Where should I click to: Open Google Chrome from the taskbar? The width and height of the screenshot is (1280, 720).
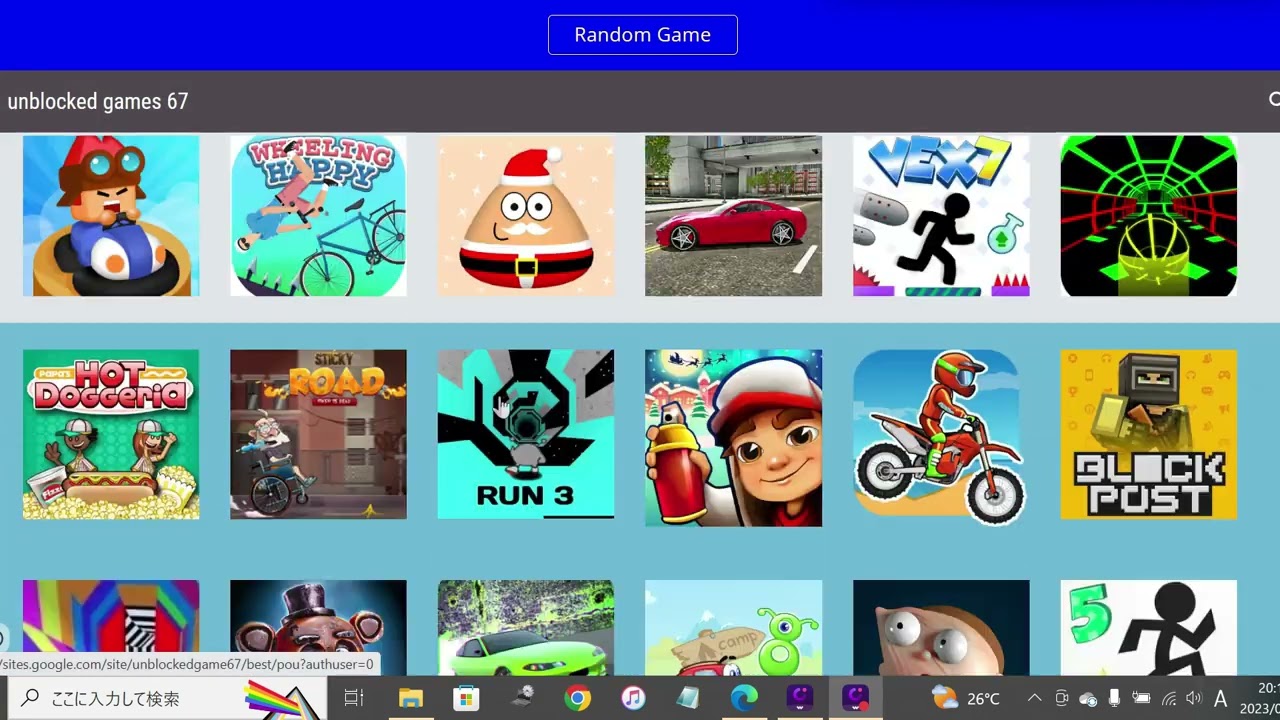point(577,698)
